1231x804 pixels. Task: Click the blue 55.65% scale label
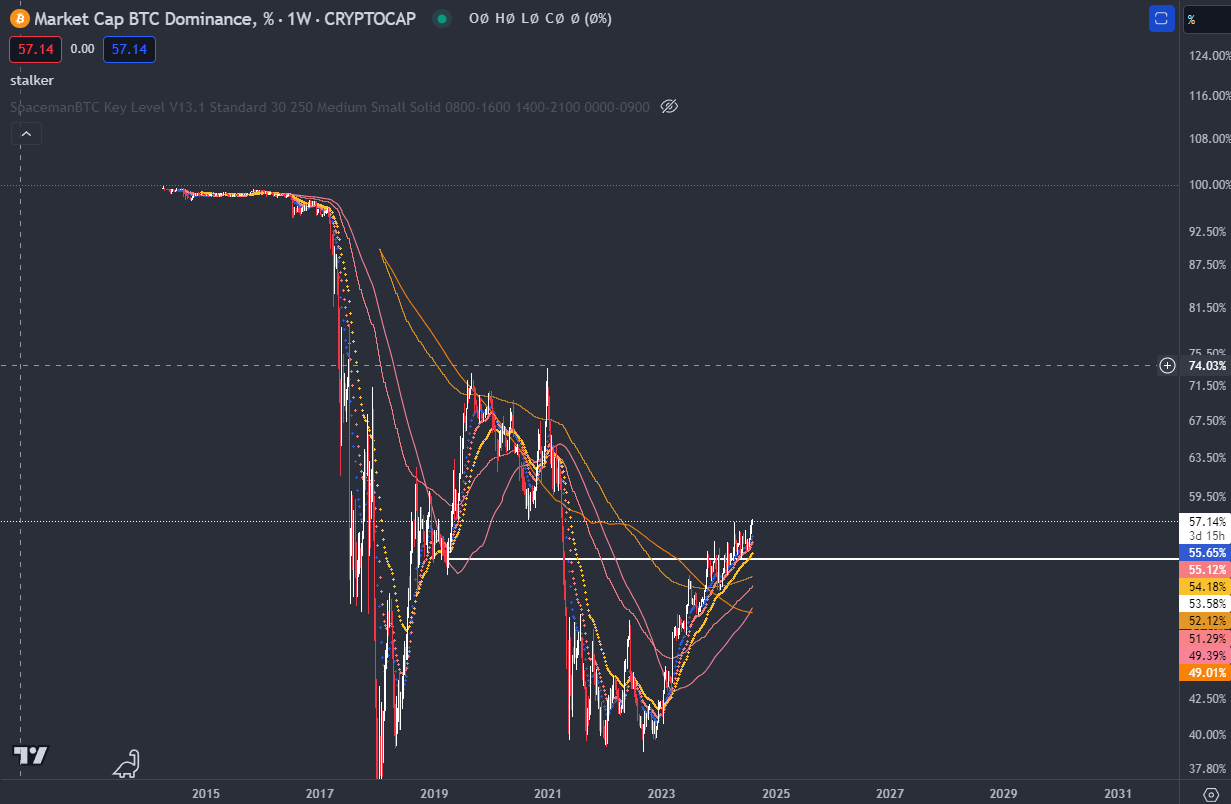(1206, 552)
